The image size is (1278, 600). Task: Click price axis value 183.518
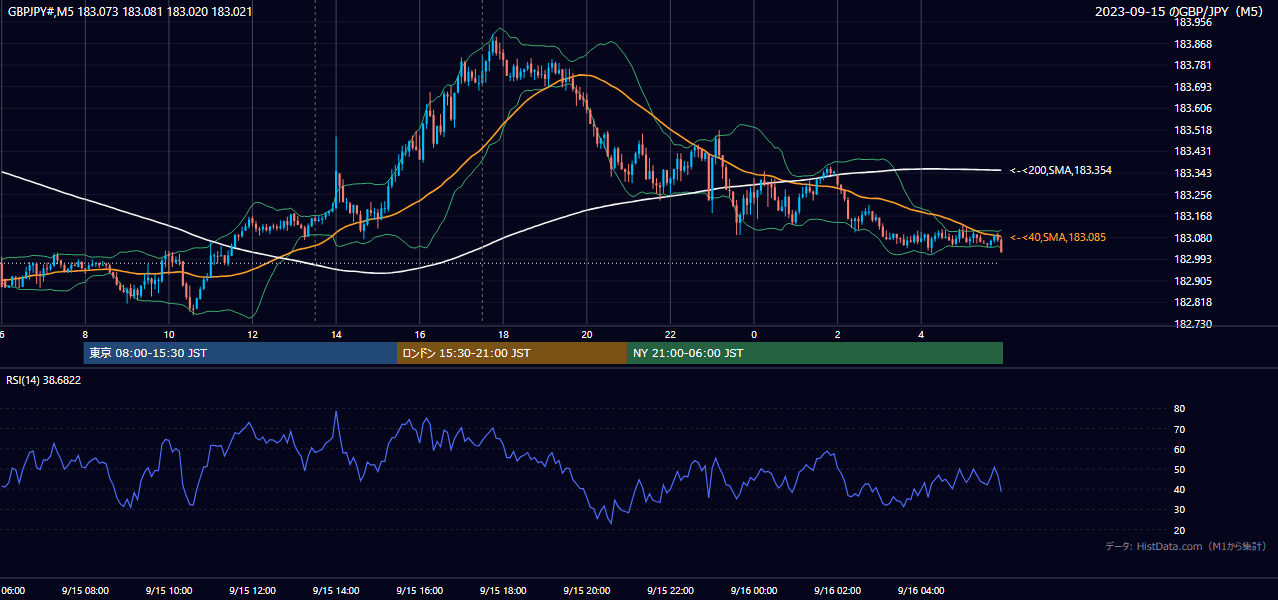(x=1193, y=130)
